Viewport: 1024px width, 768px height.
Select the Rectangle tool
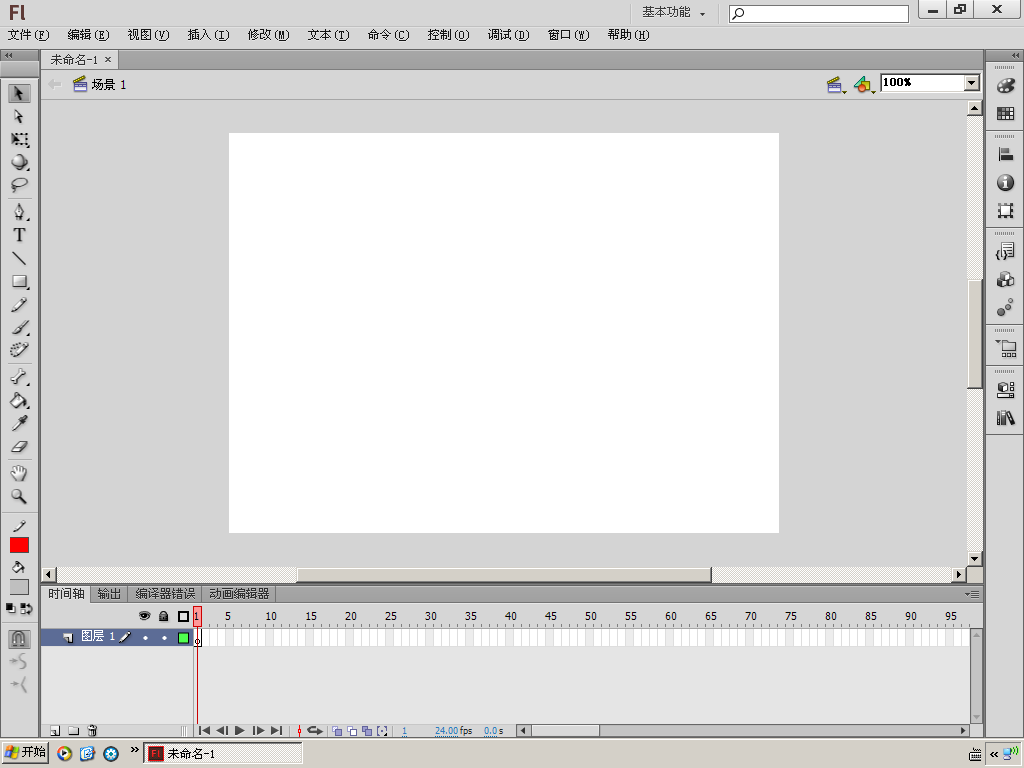click(20, 281)
